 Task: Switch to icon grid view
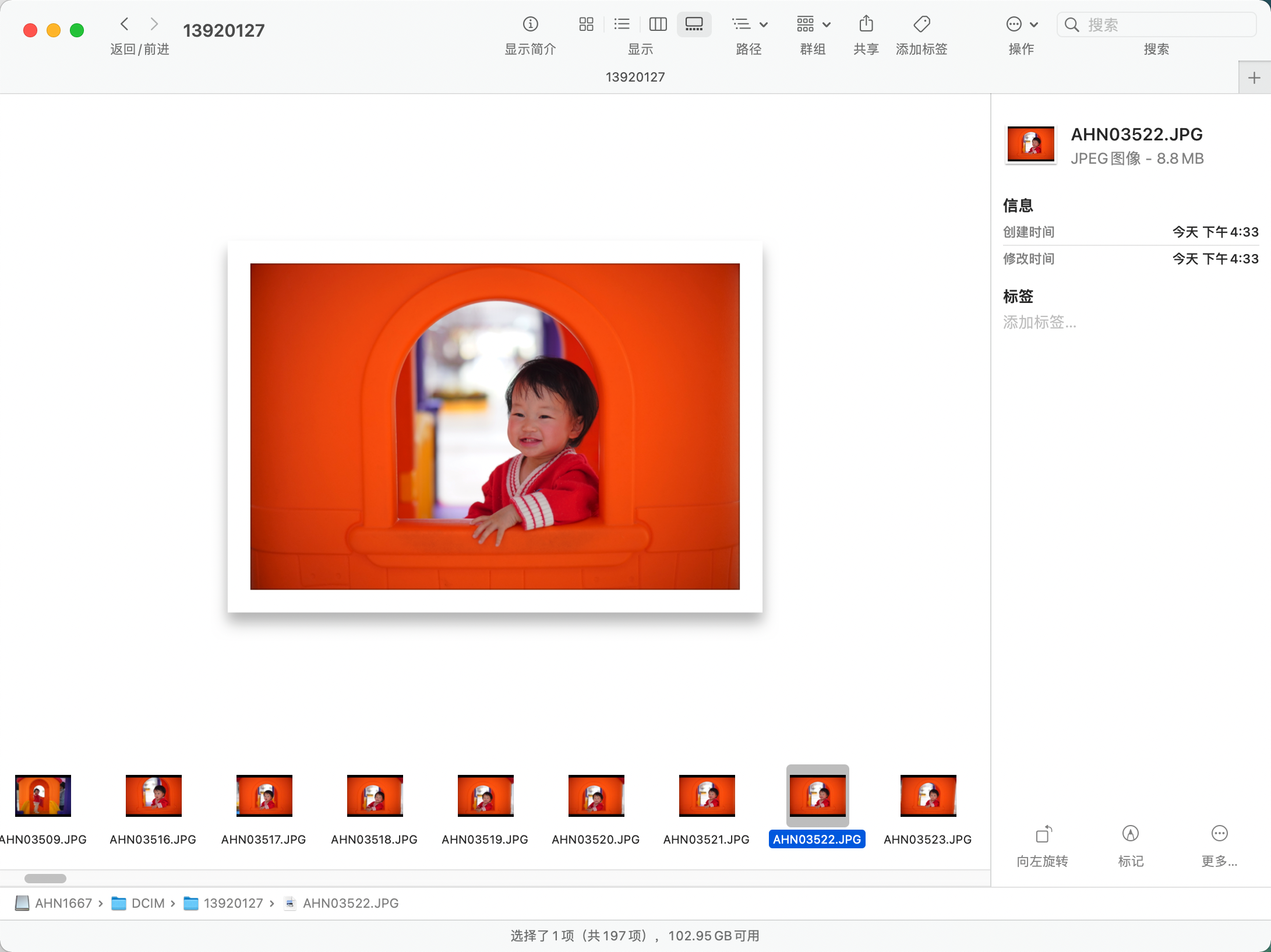pyautogui.click(x=586, y=24)
